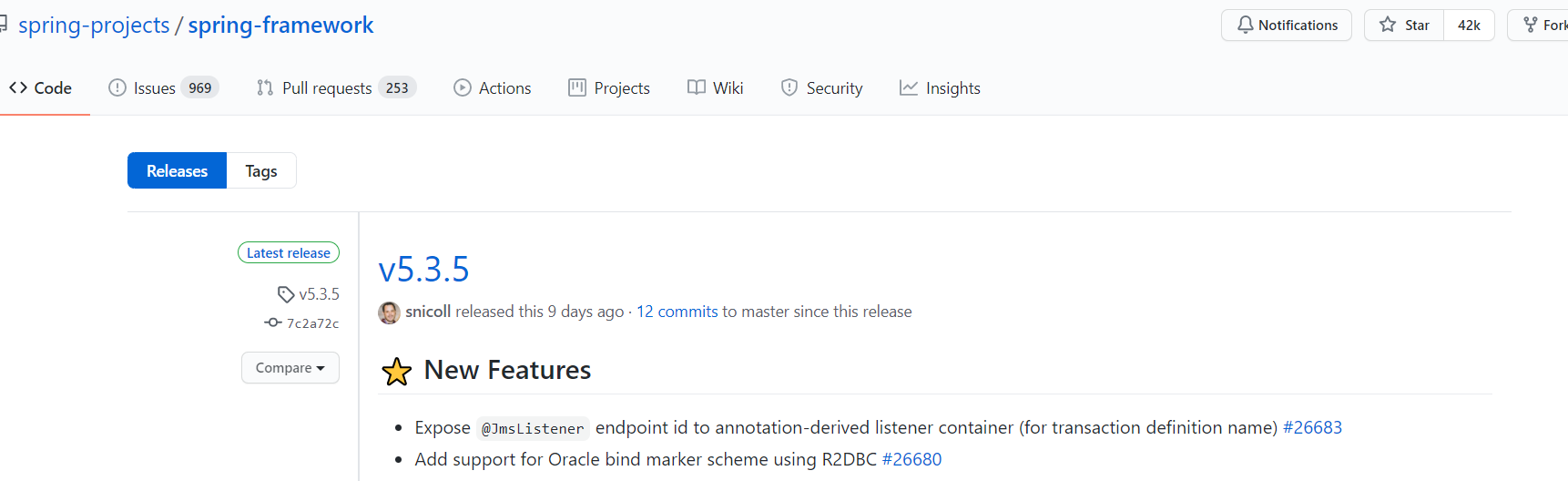The width and height of the screenshot is (1568, 481).
Task: Open the Pull requests tab
Action: click(336, 88)
